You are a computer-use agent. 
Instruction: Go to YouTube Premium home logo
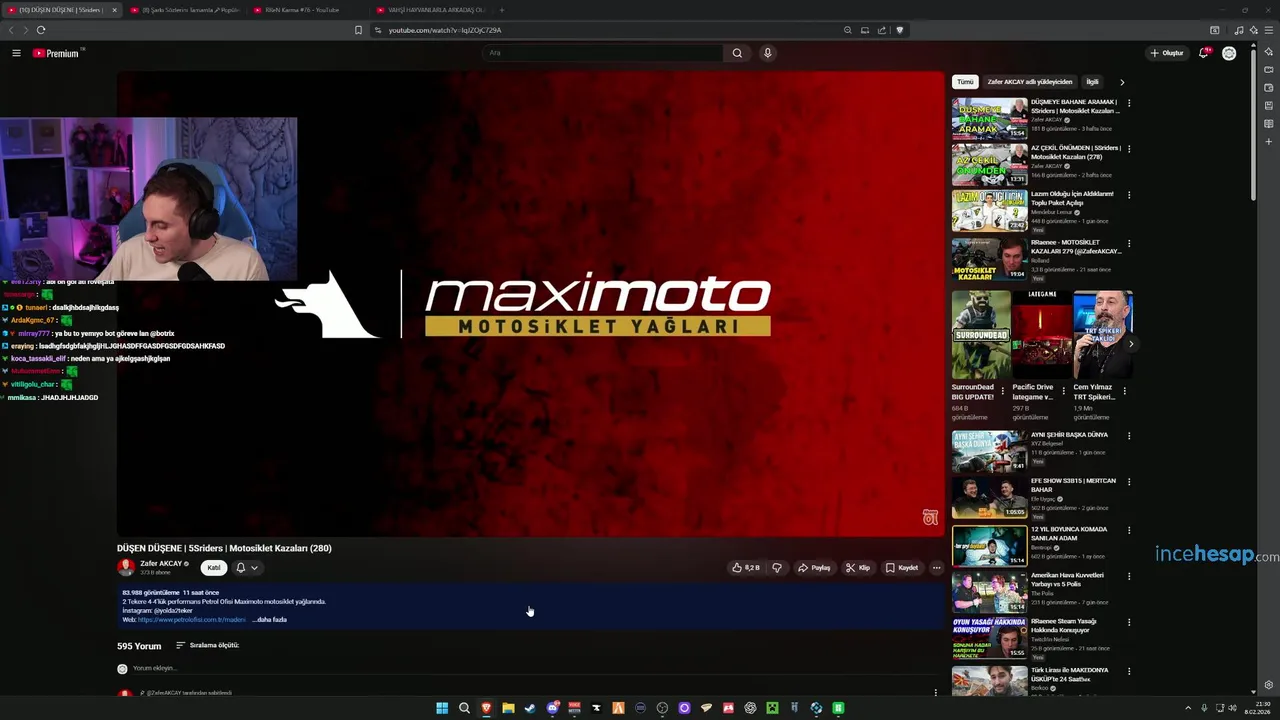point(56,53)
